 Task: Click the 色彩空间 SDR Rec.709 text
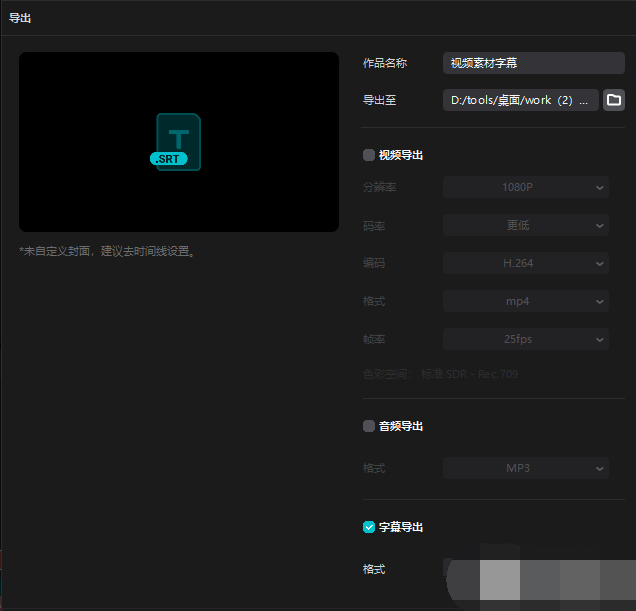tap(440, 374)
